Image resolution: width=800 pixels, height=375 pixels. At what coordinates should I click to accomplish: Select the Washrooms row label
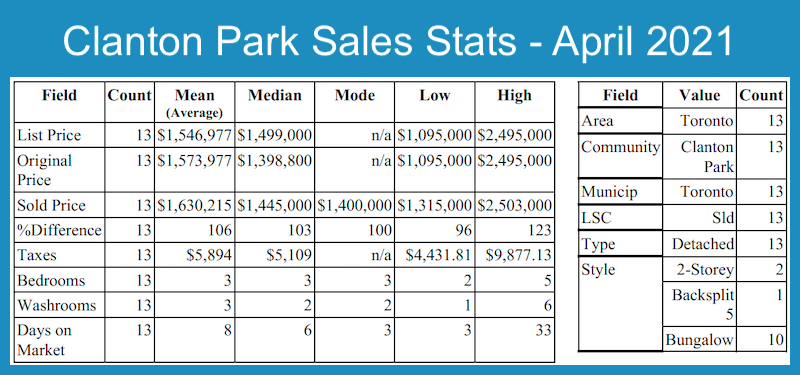[56, 305]
